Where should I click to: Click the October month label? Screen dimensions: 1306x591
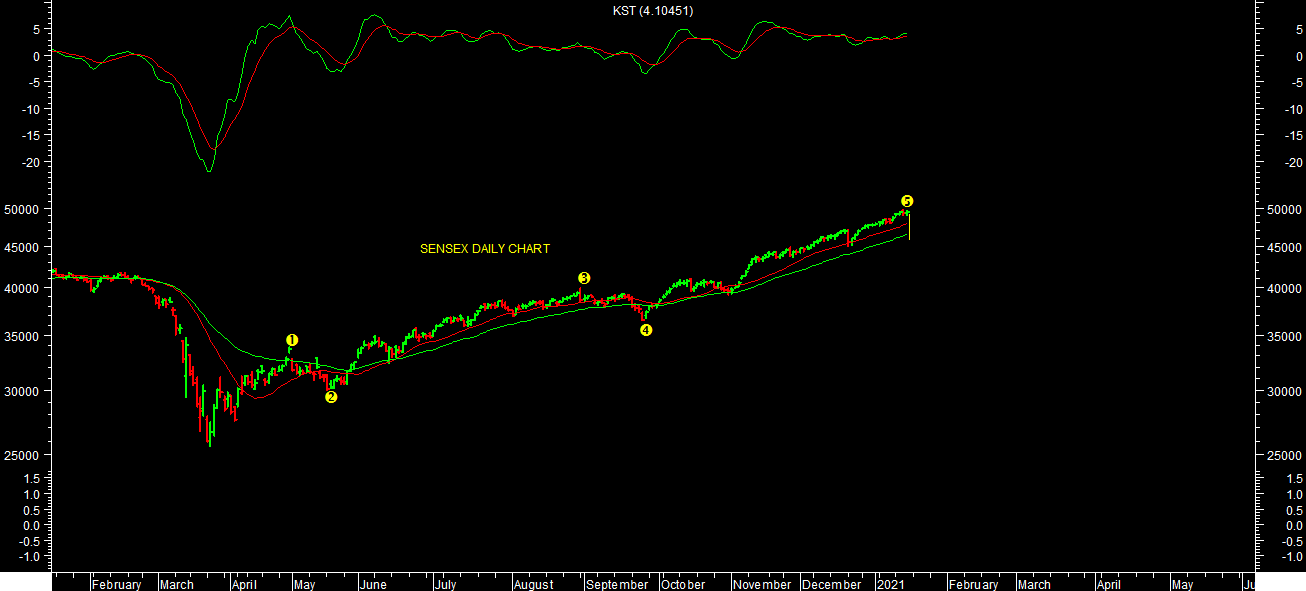pos(683,585)
